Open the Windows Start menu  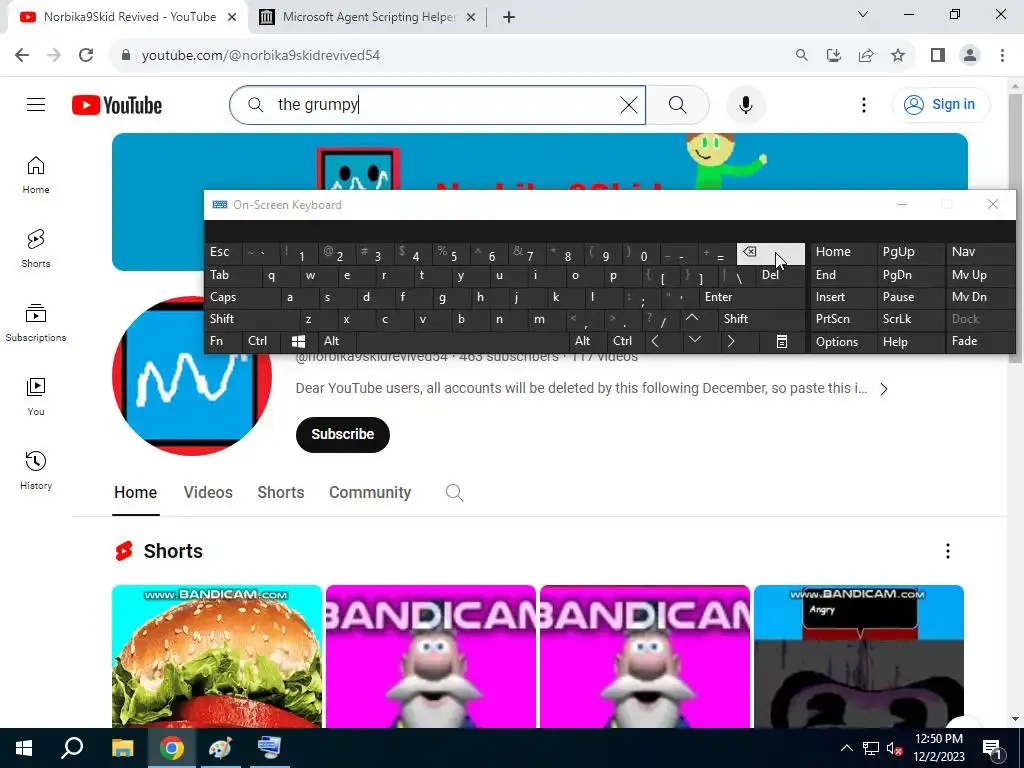point(24,748)
